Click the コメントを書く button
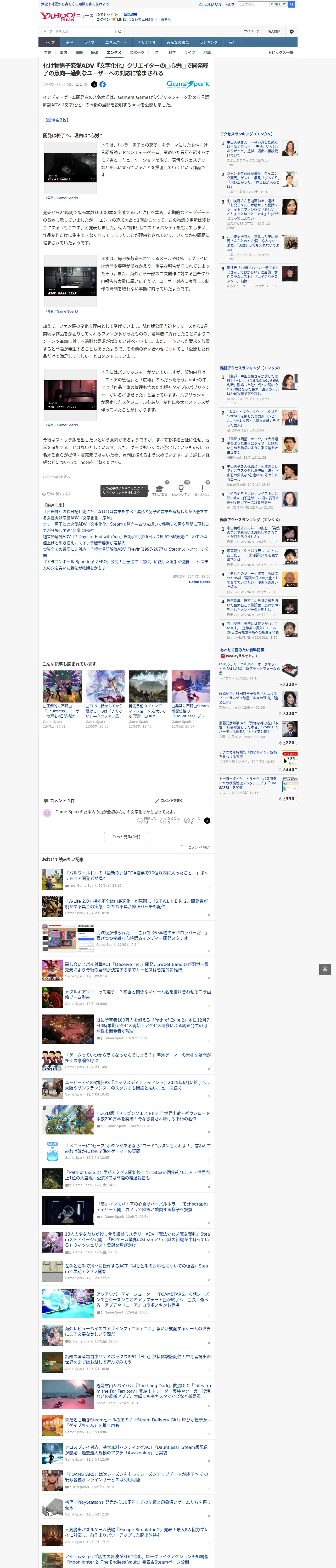Screen dimensions: 336x1568 click(168, 800)
